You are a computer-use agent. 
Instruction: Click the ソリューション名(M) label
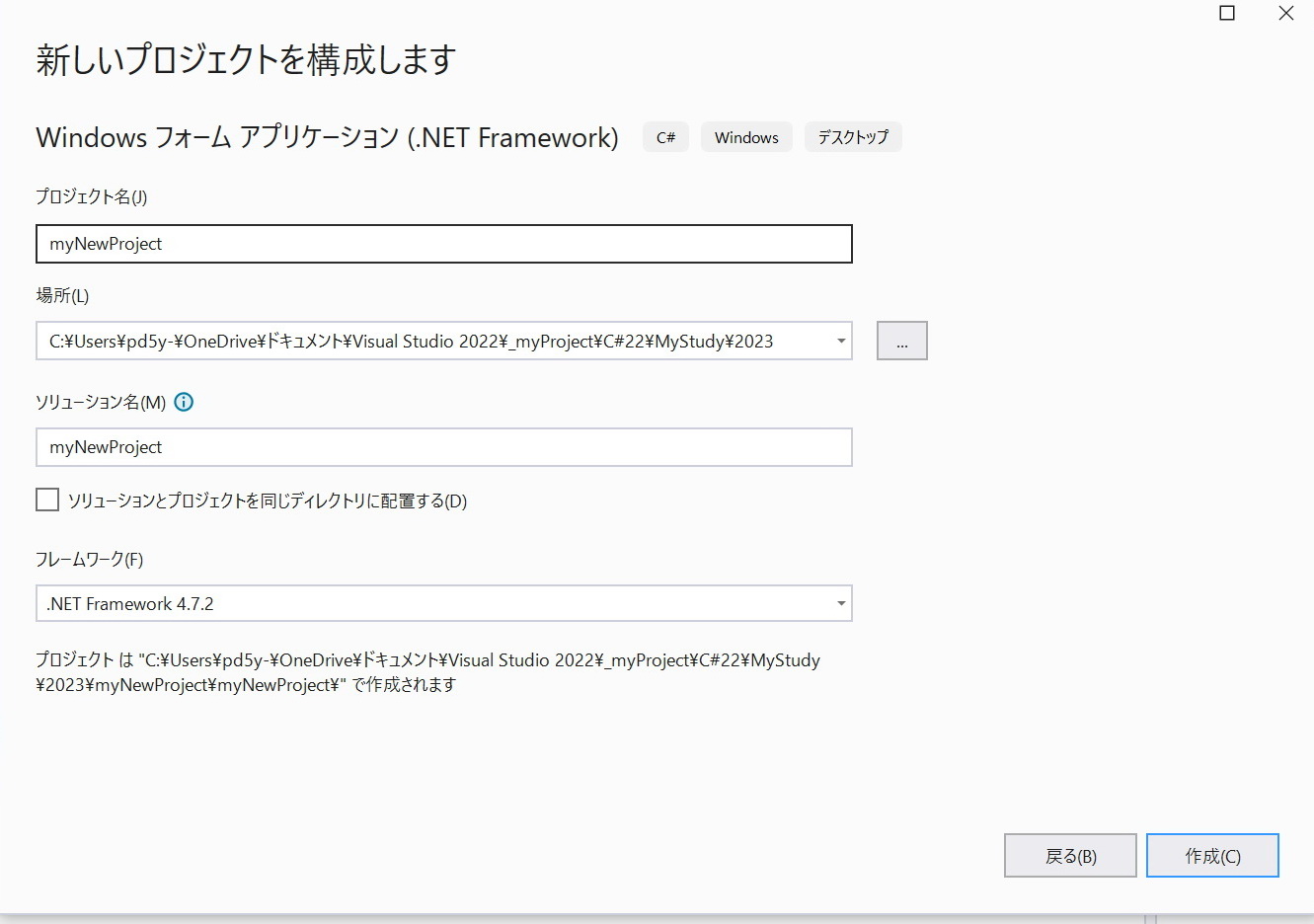[101, 402]
